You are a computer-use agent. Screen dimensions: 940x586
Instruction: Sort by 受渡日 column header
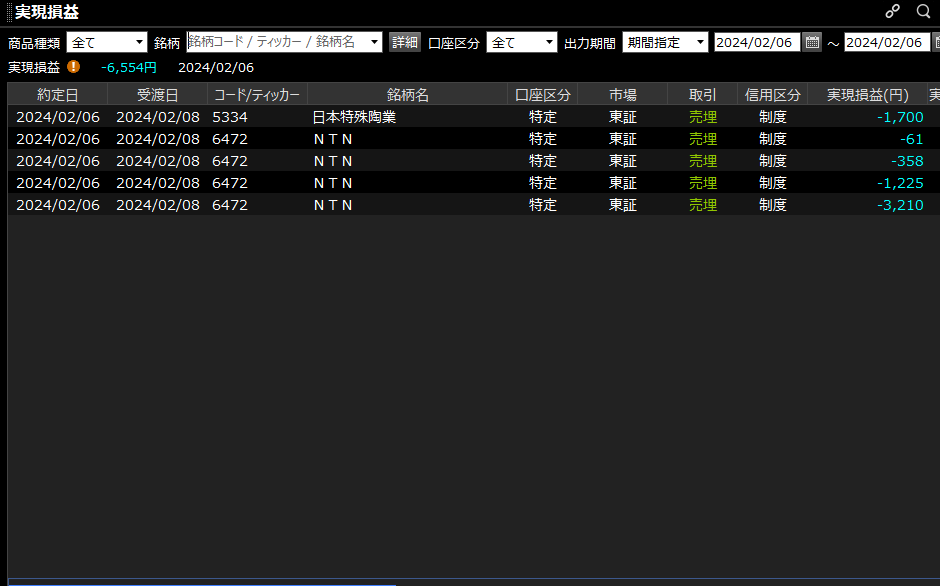(158, 95)
